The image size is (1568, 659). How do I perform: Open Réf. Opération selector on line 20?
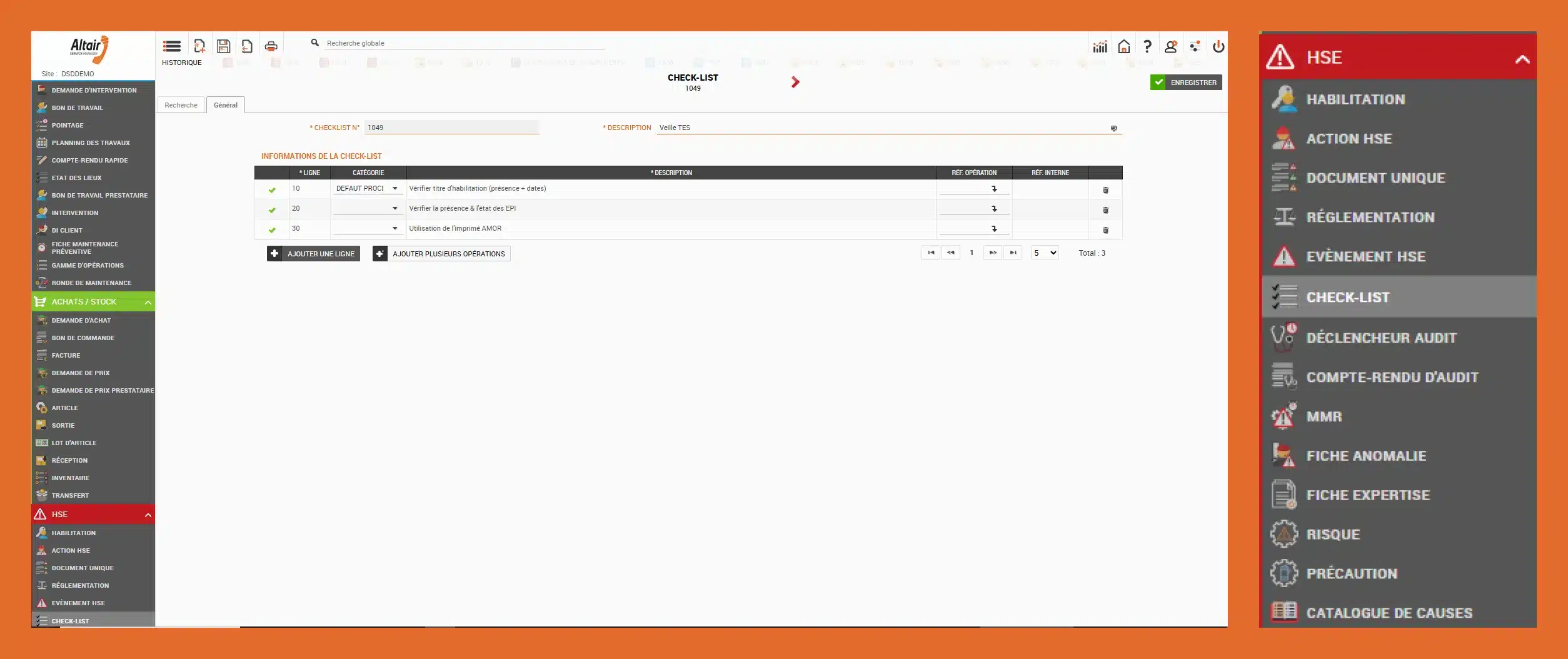(x=994, y=209)
